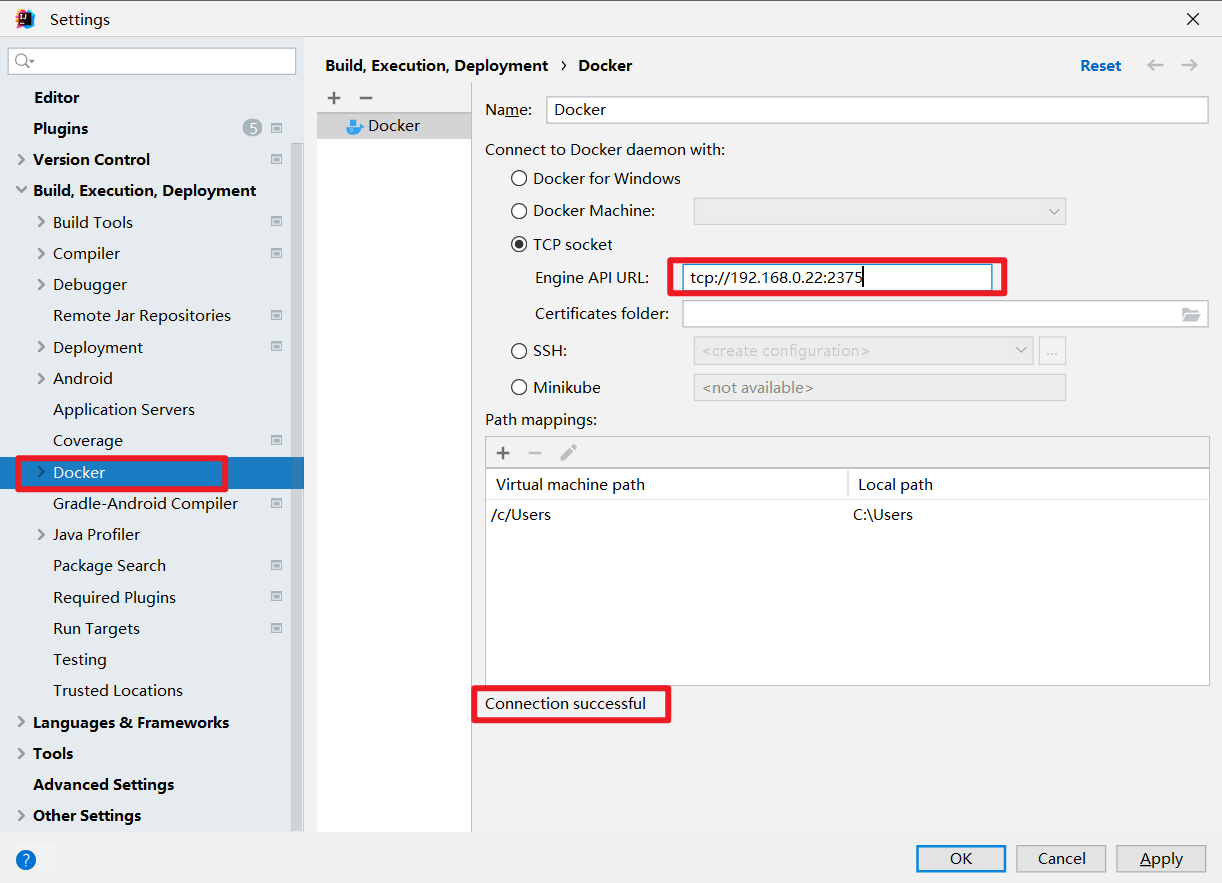This screenshot has height=883, width=1222.
Task: Navigate back with the left arrow
Action: [1155, 65]
